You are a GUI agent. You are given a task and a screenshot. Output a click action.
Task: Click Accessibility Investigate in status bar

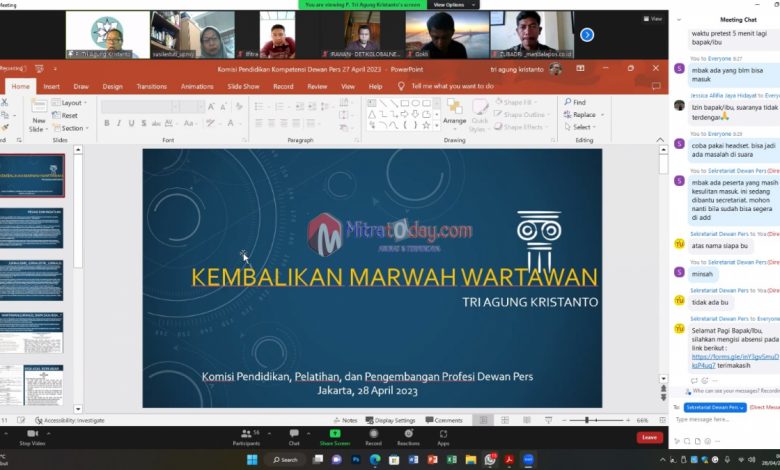70,420
